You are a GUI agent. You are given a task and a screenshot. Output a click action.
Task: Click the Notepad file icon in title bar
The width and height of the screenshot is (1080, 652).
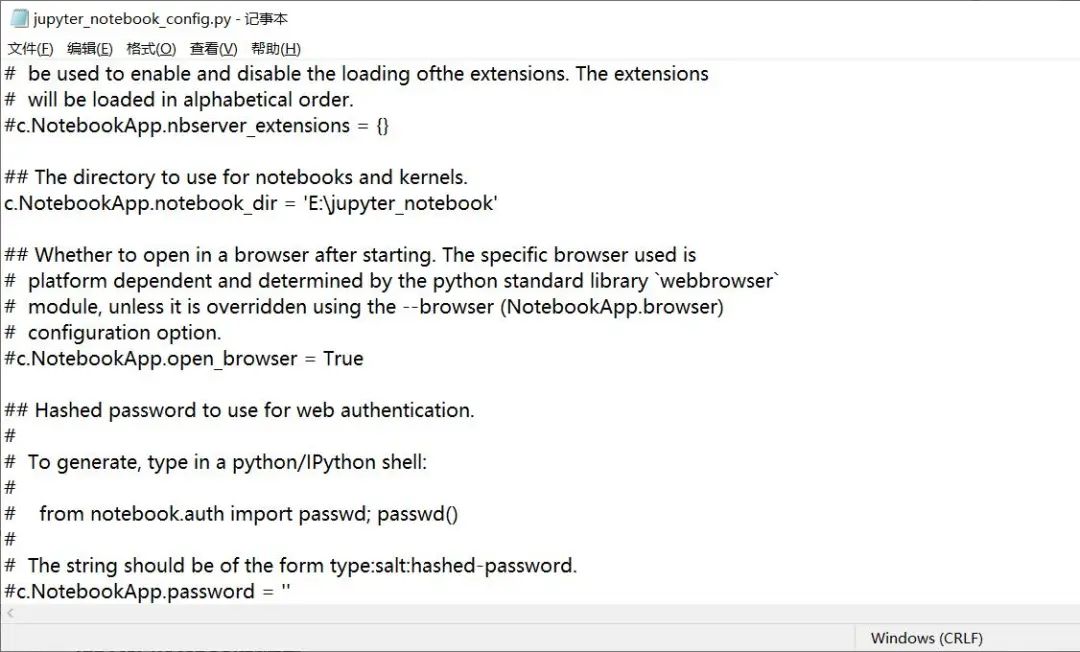18,19
